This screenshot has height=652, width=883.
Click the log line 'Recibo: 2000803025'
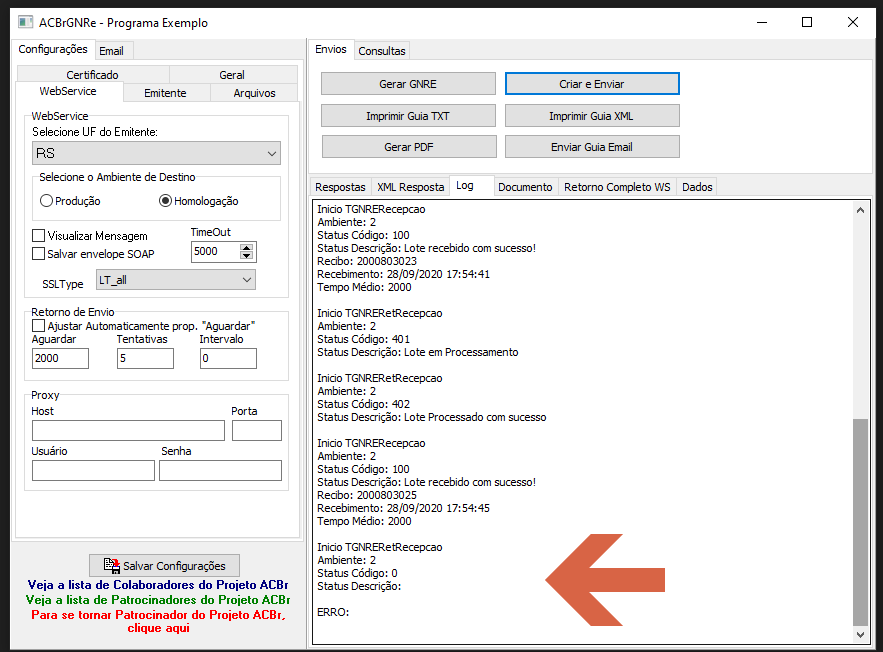[x=367, y=495]
